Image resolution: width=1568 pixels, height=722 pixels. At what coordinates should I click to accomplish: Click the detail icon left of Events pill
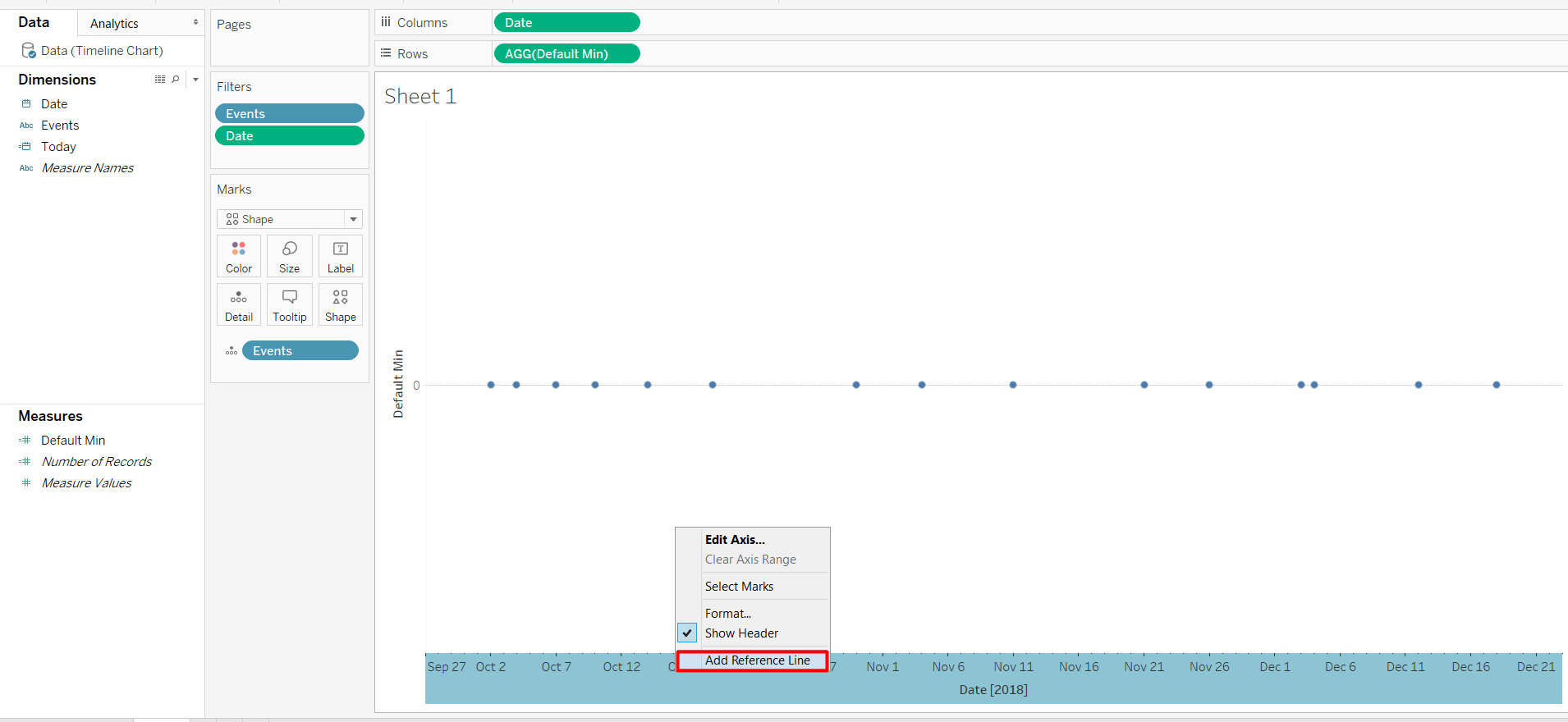[x=232, y=351]
